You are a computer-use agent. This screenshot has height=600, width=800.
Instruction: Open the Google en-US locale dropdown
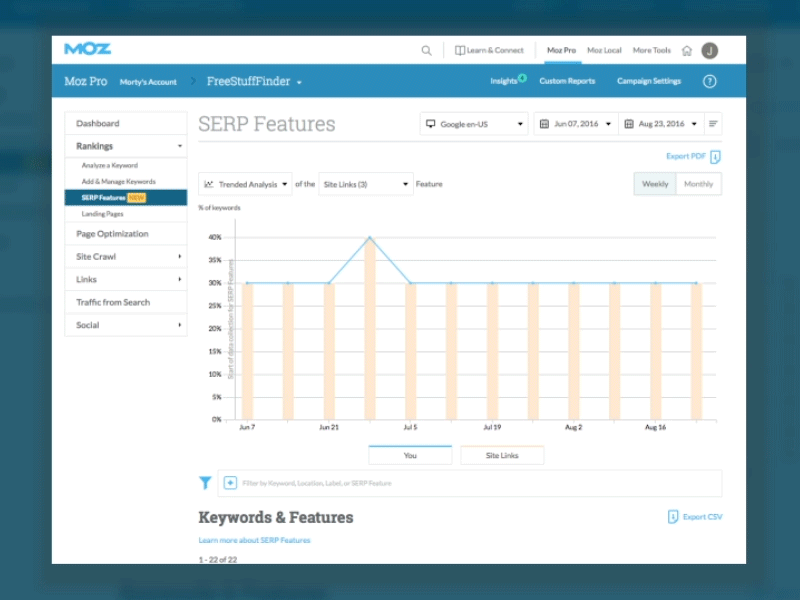click(473, 123)
